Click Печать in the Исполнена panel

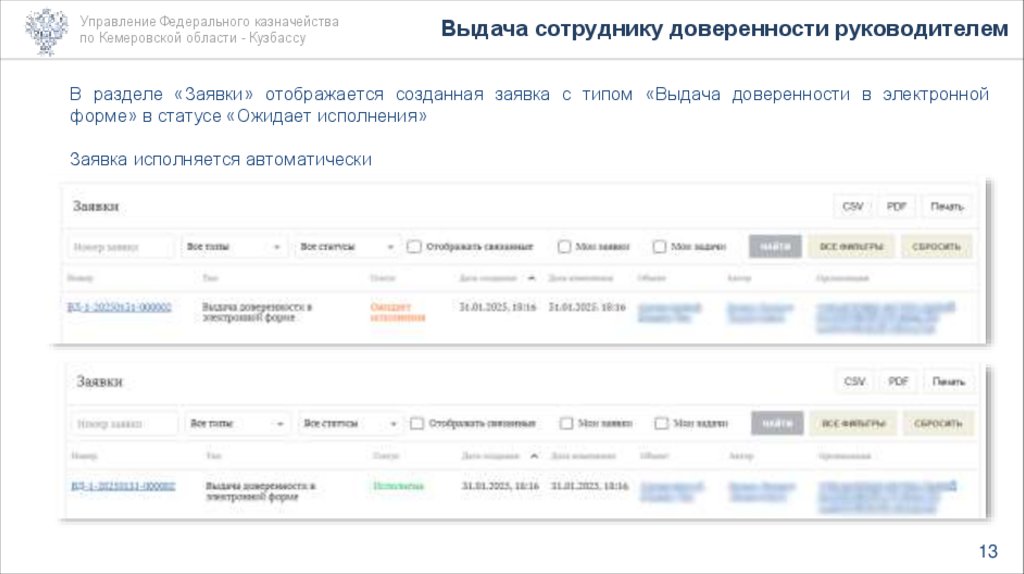click(948, 381)
